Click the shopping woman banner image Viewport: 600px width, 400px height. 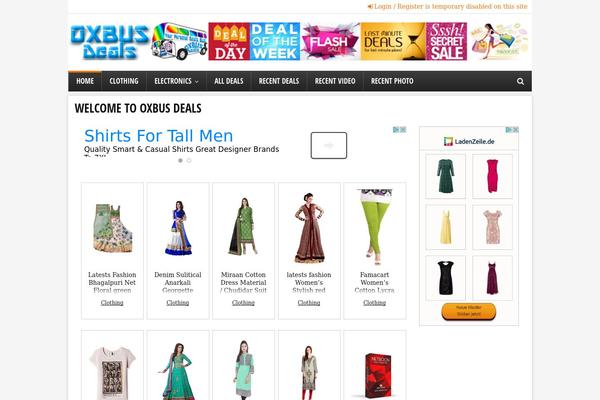(x=499, y=41)
